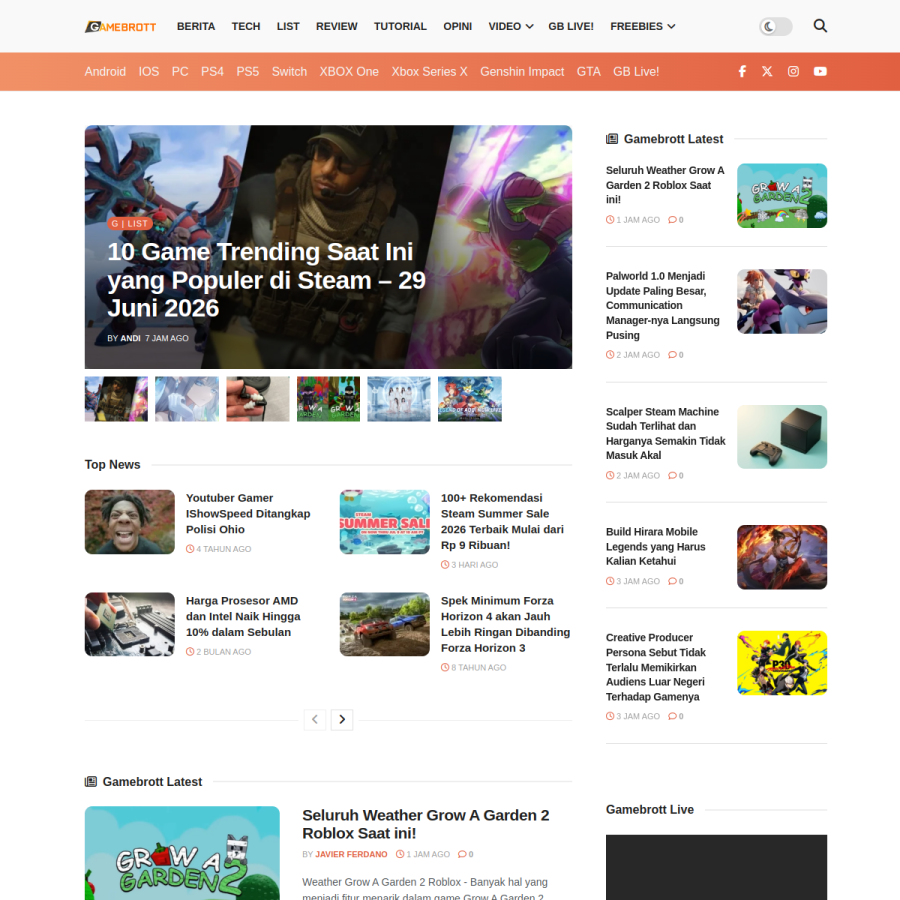This screenshot has height=900, width=900.
Task: Select Android category link
Action: tap(105, 72)
